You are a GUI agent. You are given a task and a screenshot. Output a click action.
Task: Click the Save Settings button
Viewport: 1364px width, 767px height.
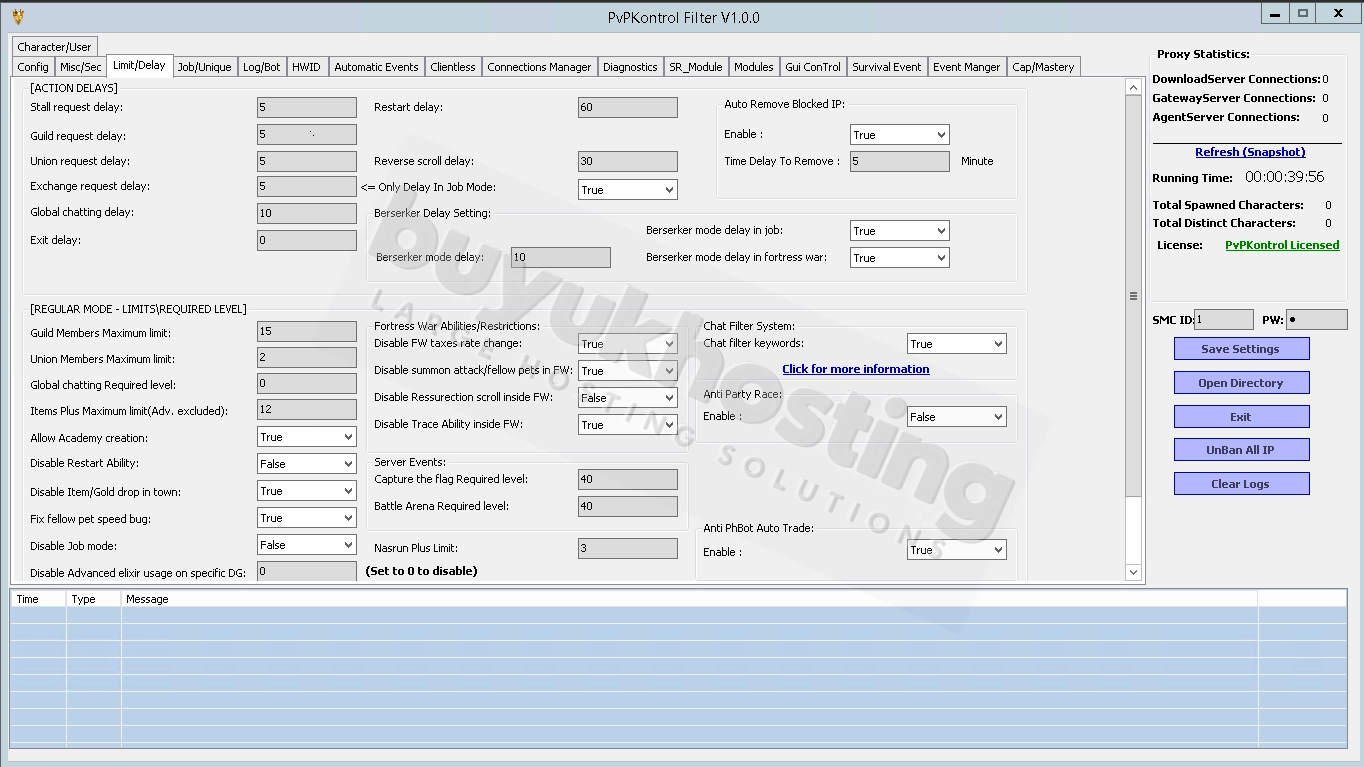tap(1241, 349)
